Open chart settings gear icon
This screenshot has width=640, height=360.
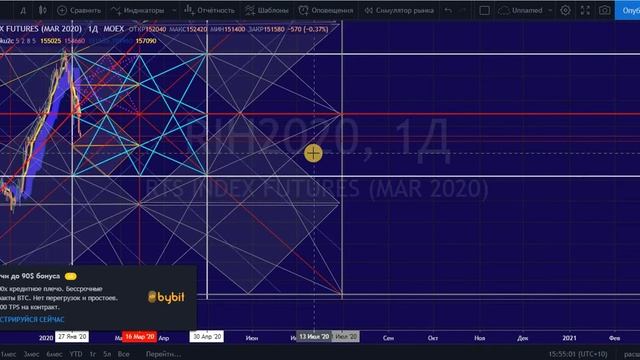565,11
